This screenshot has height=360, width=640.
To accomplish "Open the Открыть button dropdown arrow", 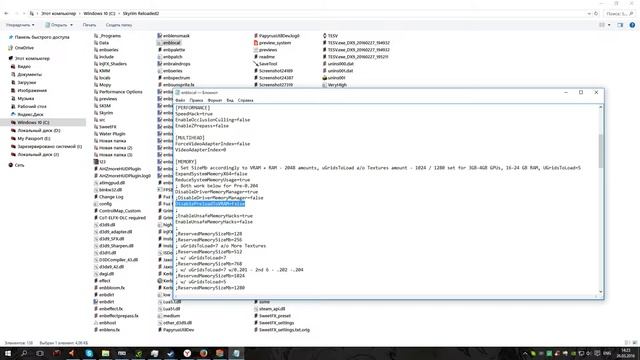I will point(71,25).
